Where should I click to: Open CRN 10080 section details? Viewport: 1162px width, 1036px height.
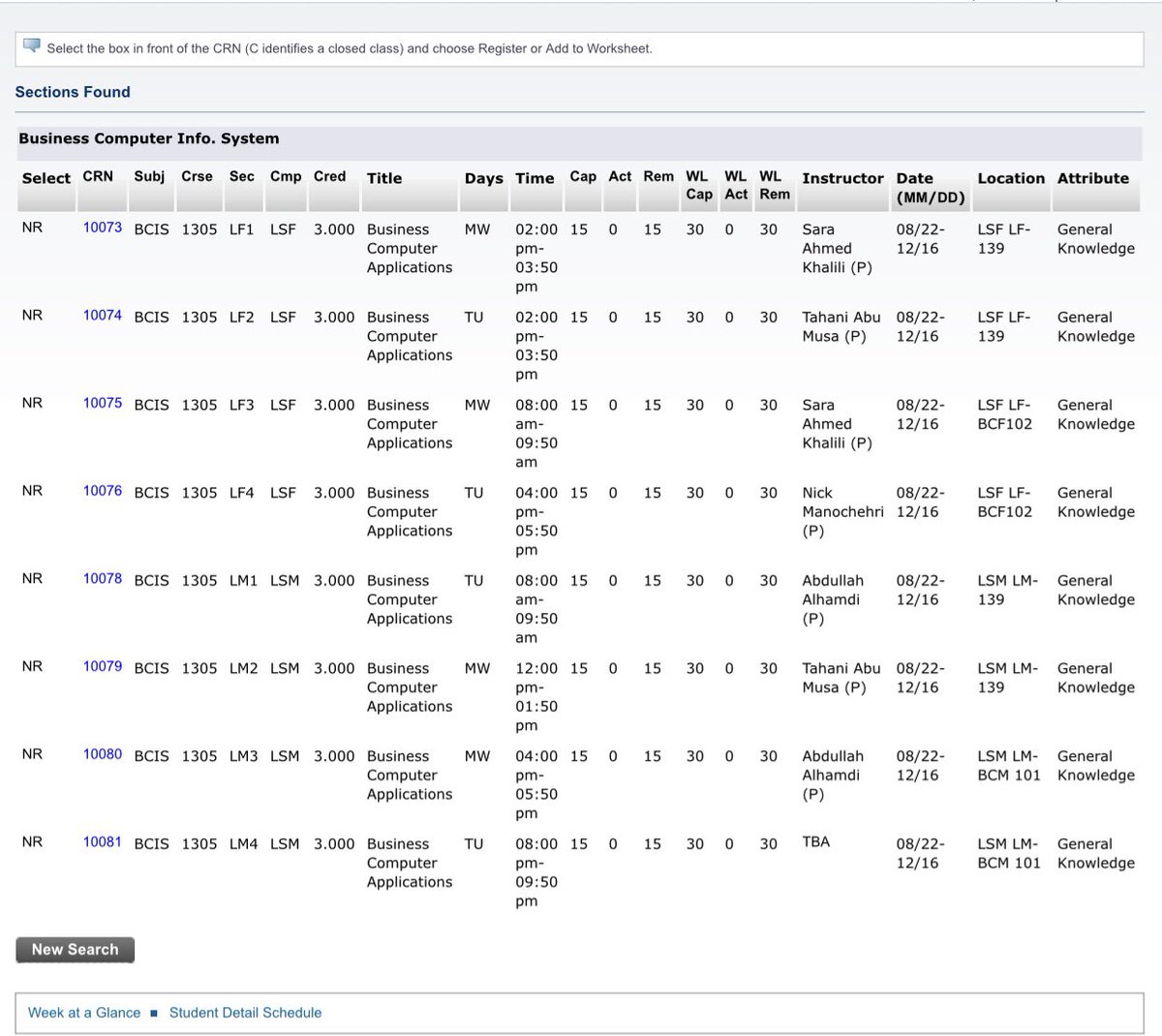click(x=103, y=754)
